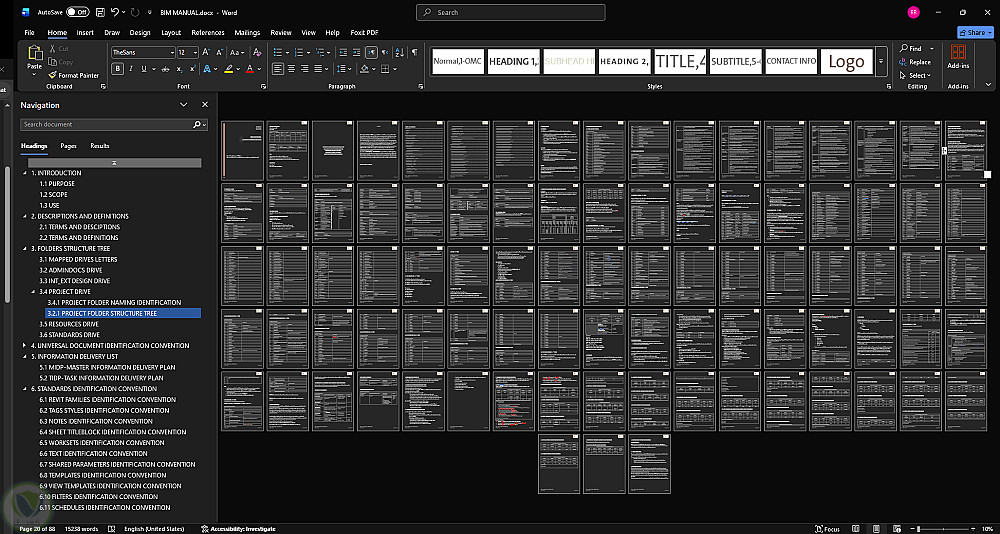1000x534 pixels.
Task: Go to 6.5 WORKSETS IDENTIFICATION CONVENTION heading
Action: point(102,443)
